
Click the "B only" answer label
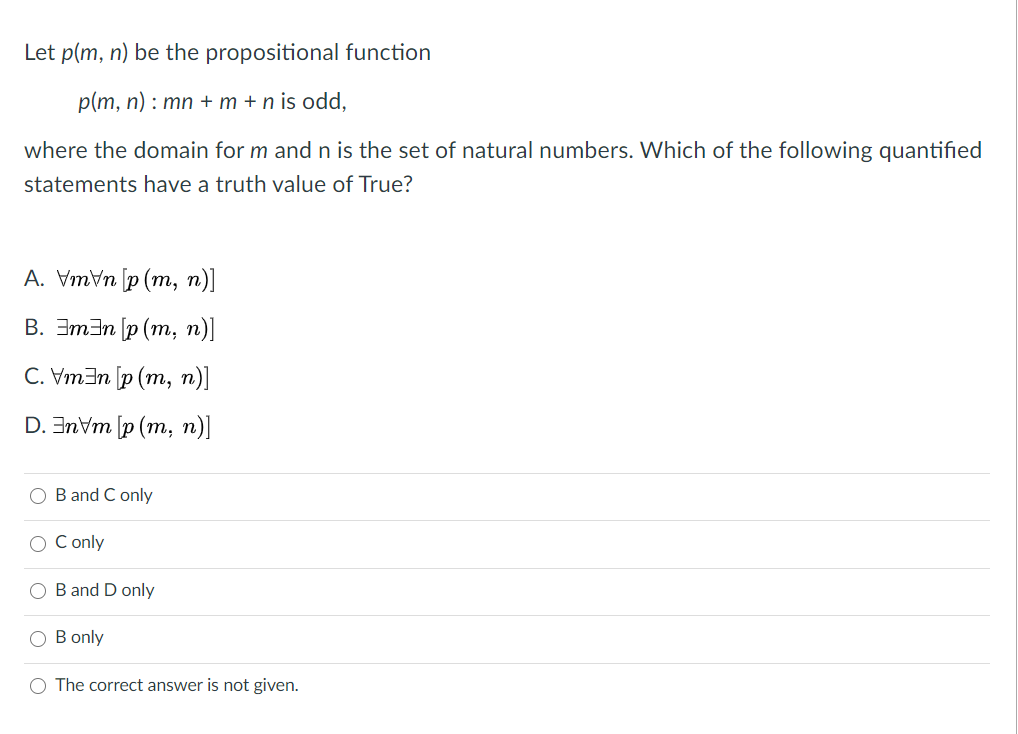(x=80, y=638)
